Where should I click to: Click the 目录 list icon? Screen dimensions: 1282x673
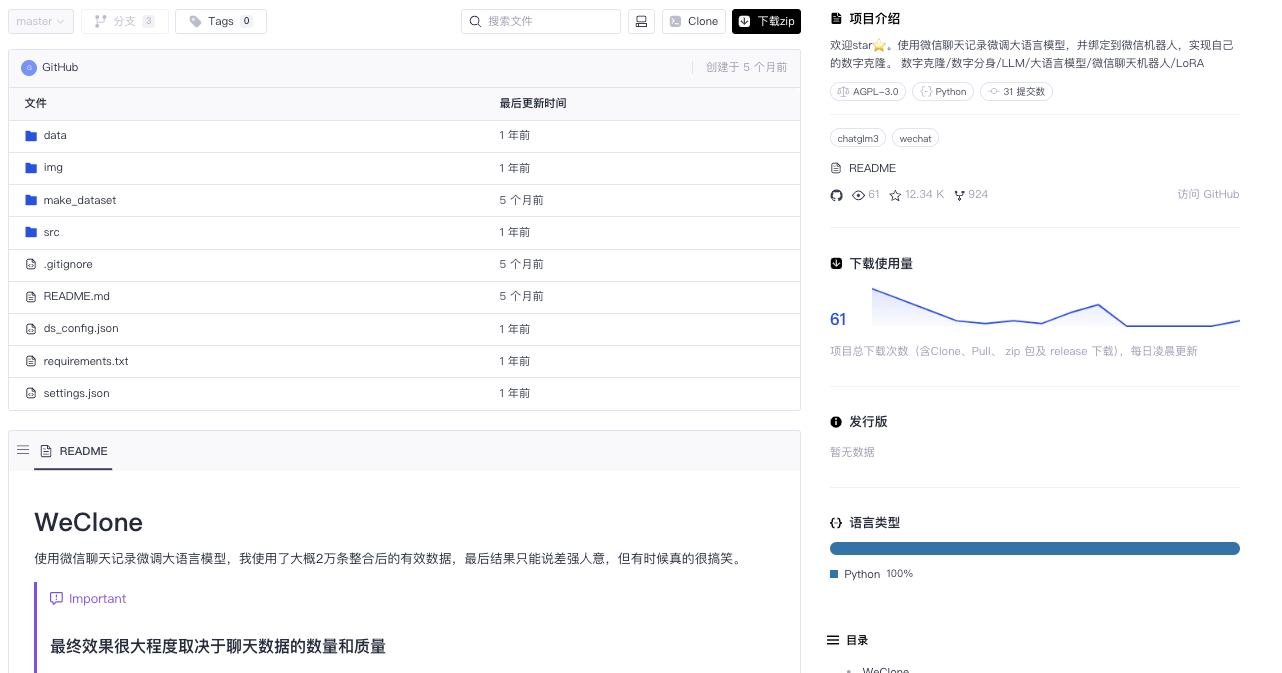coord(833,640)
